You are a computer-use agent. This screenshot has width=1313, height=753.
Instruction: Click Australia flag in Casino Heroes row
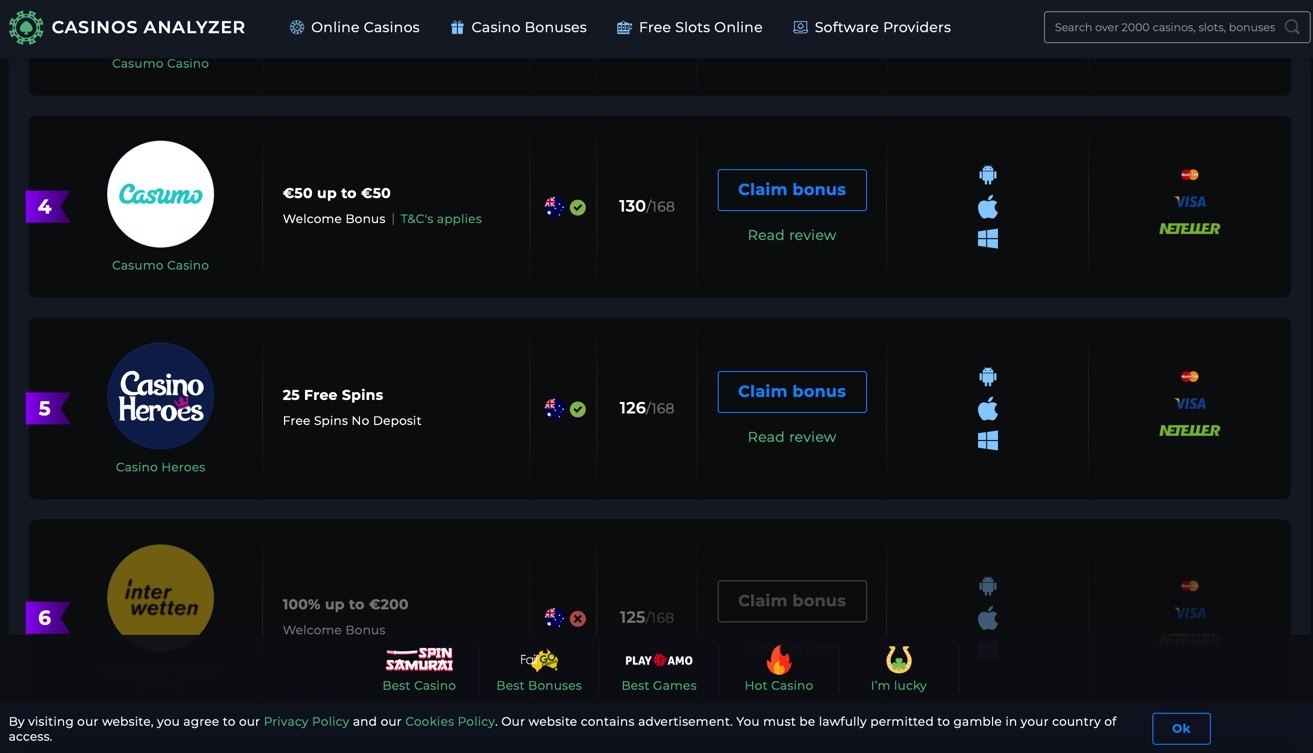click(x=555, y=408)
